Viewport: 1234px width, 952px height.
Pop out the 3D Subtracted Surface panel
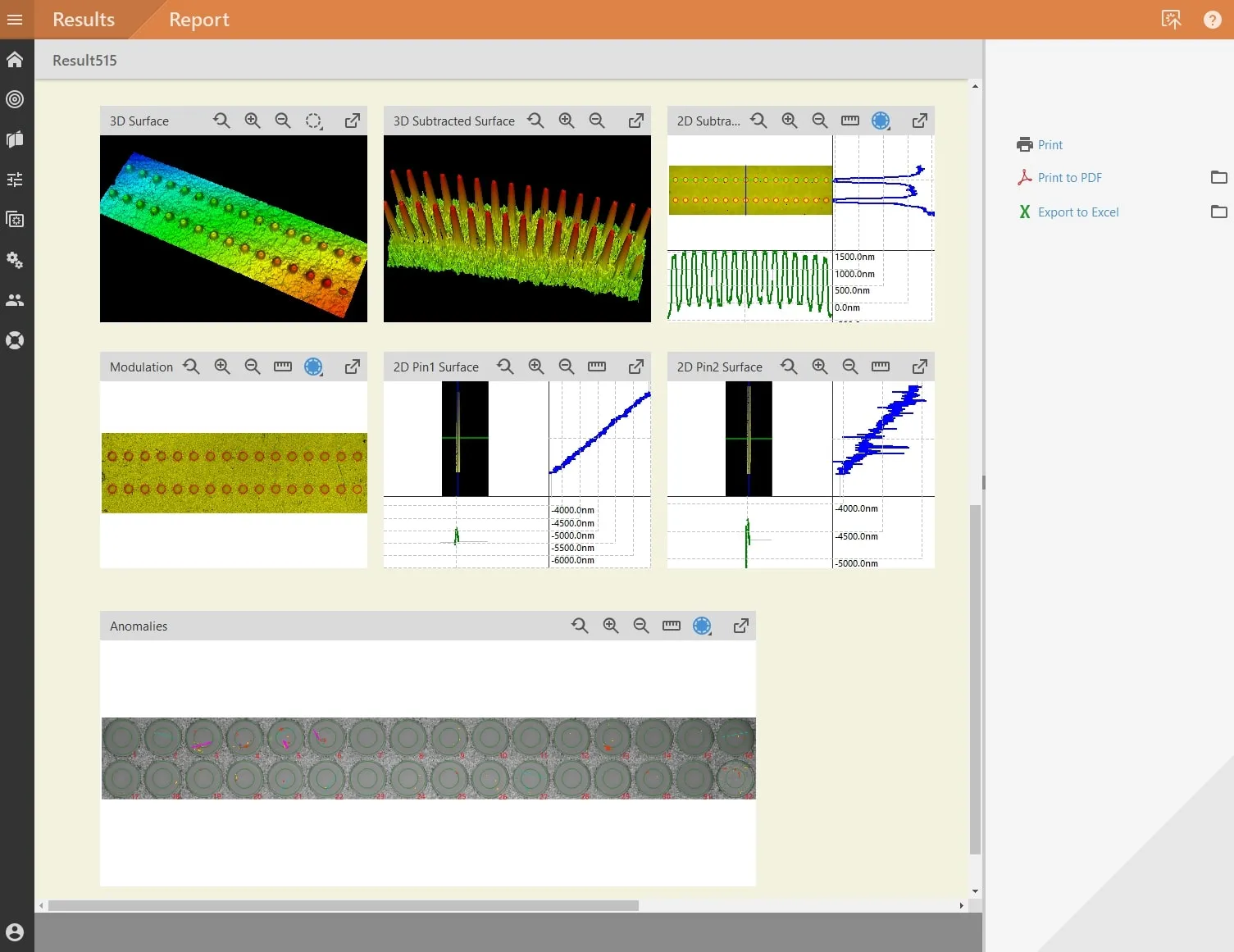pyautogui.click(x=636, y=121)
